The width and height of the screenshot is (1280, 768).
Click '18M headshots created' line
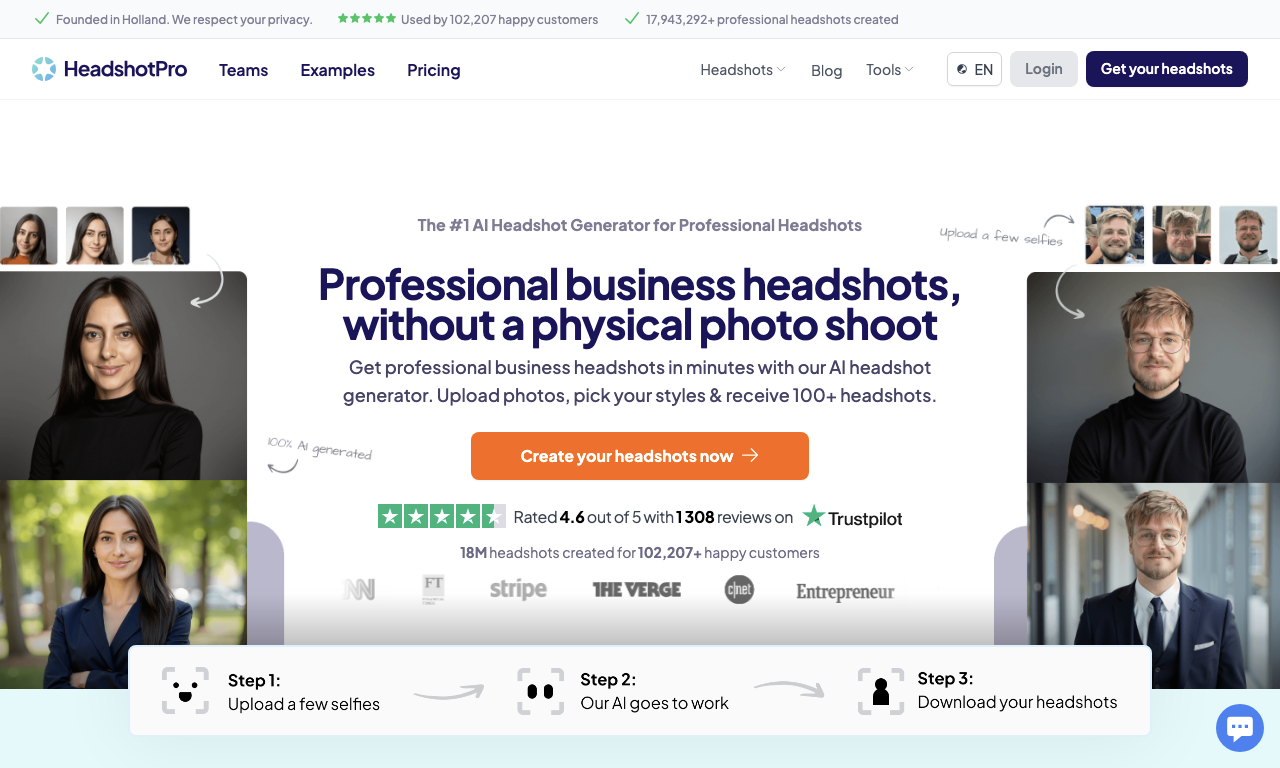[640, 553]
